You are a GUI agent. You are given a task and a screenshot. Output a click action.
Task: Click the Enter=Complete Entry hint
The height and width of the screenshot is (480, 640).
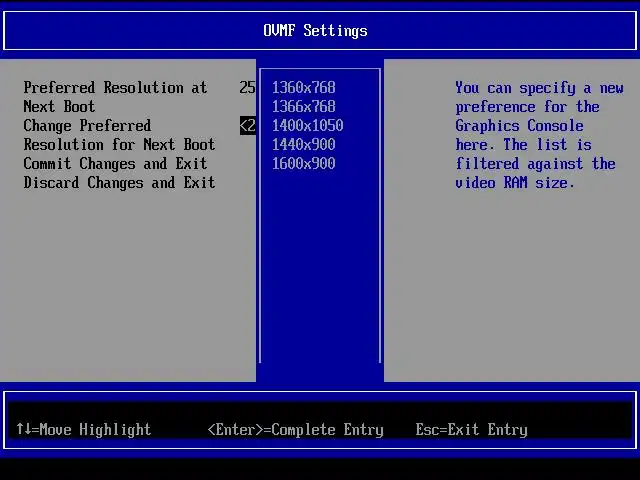click(296, 429)
